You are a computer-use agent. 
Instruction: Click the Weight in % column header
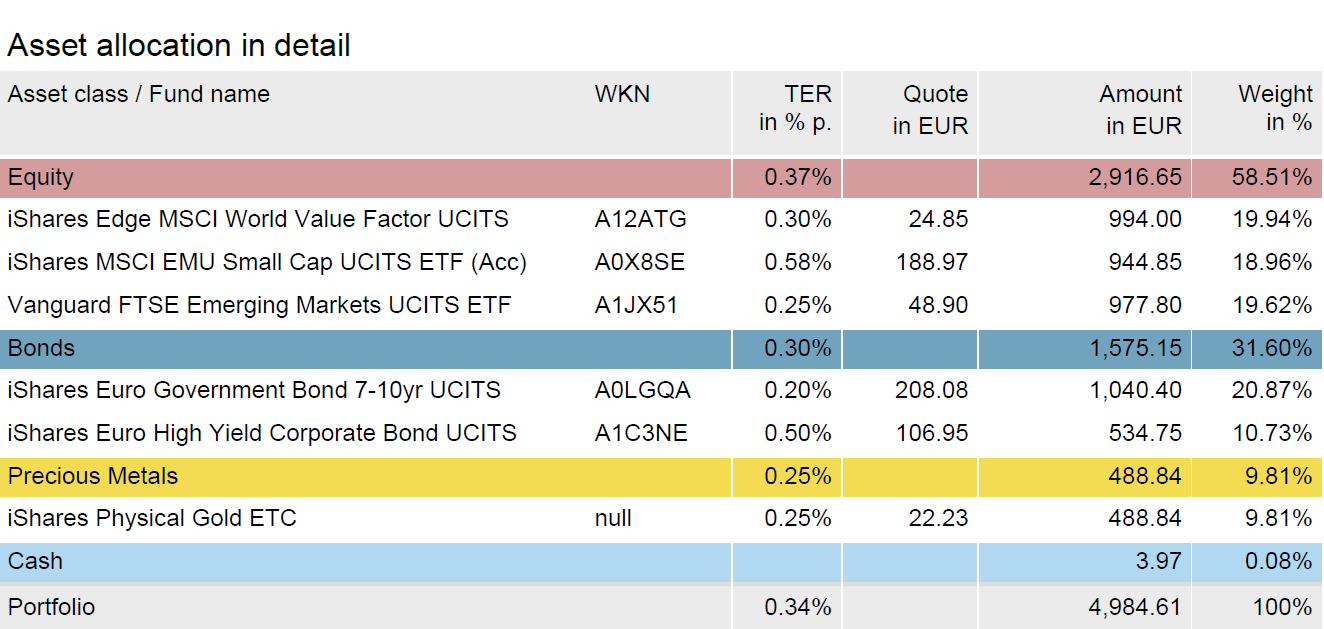tap(1275, 108)
